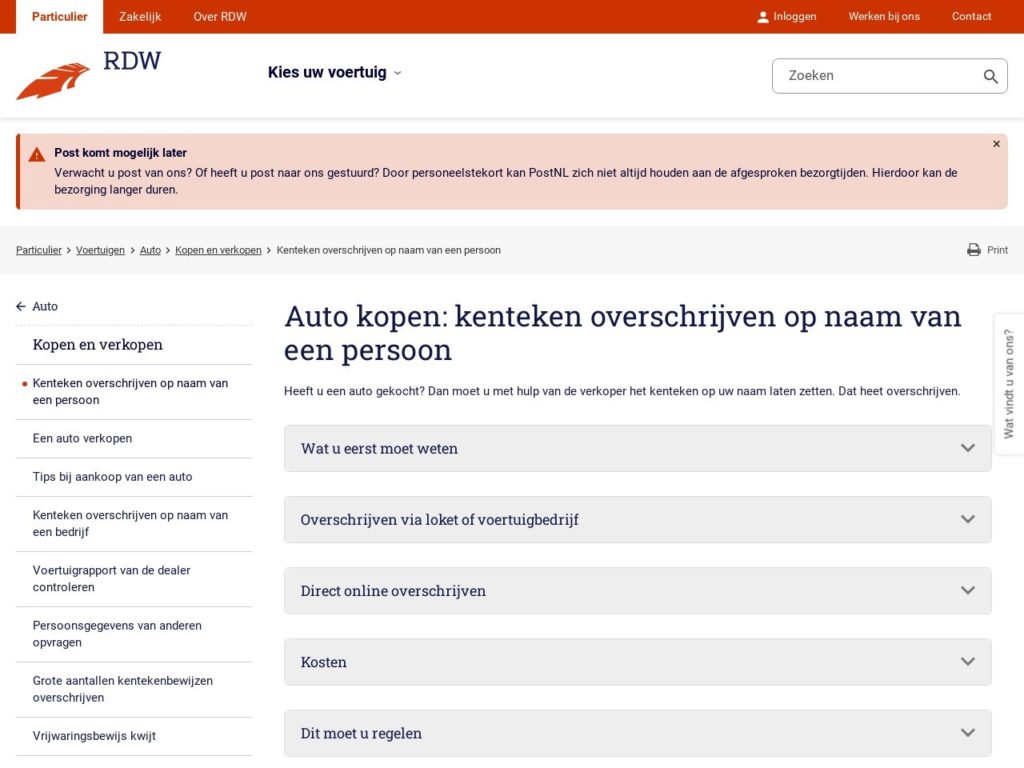Click the RDW eagle logo
Image resolution: width=1024 pixels, height=768 pixels.
click(52, 77)
